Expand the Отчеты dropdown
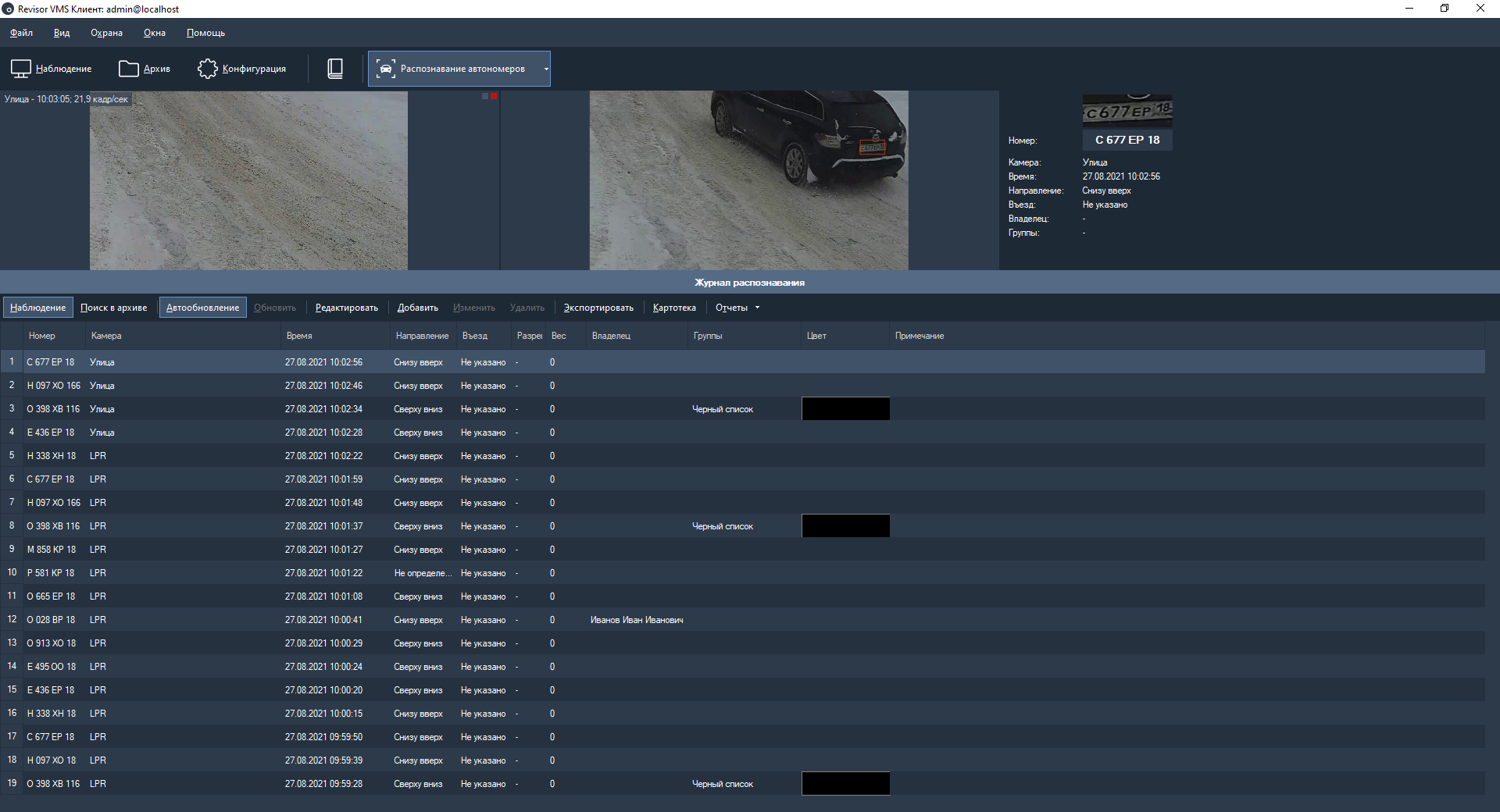 pyautogui.click(x=734, y=307)
